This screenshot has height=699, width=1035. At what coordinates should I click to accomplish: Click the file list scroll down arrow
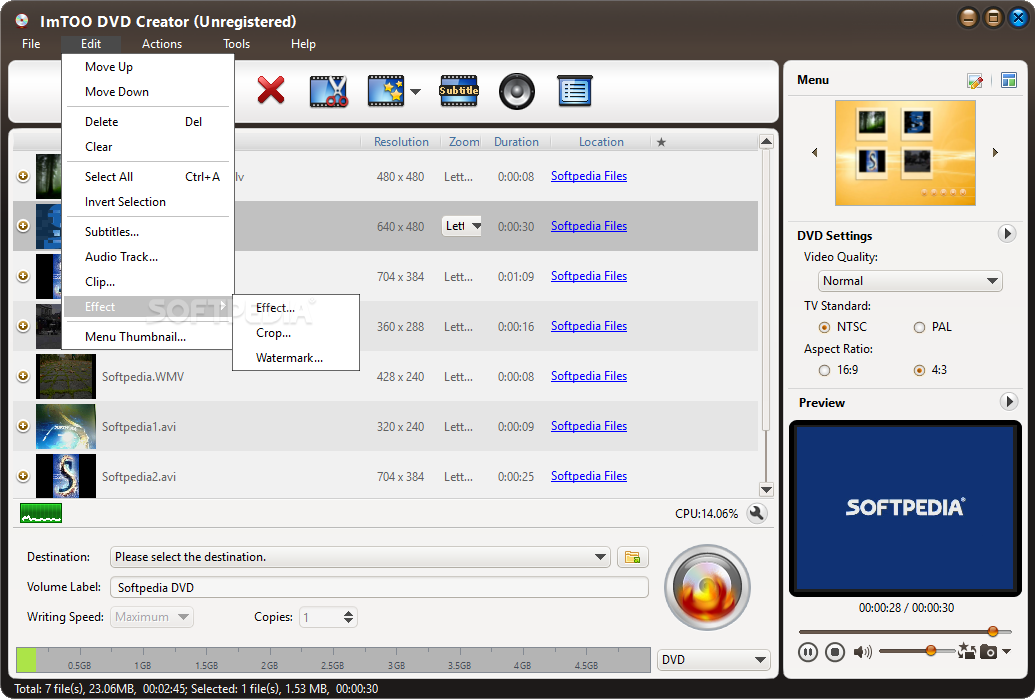pos(766,490)
